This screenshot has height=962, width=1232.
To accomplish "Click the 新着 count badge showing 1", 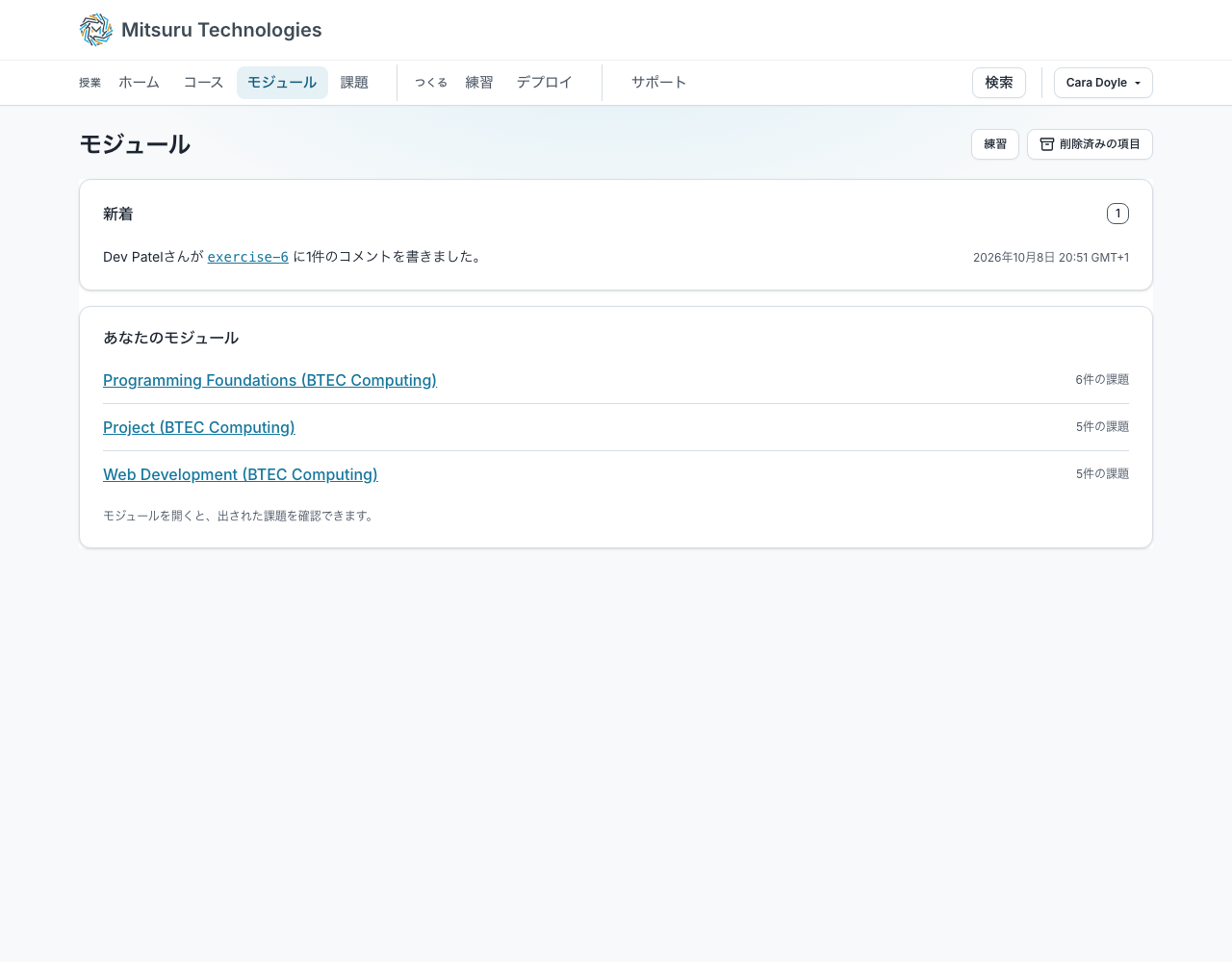I will (x=1117, y=214).
